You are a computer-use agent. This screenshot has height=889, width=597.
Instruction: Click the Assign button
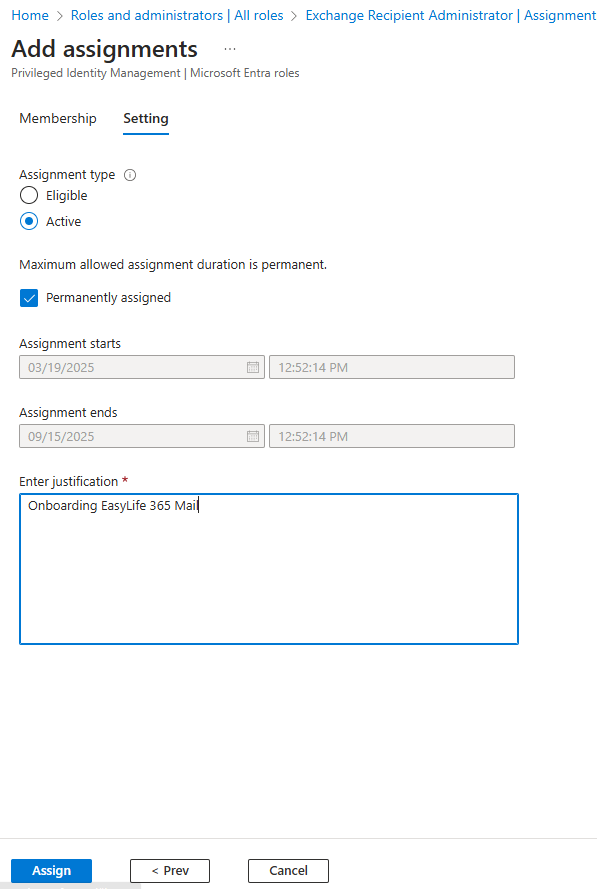[x=51, y=870]
